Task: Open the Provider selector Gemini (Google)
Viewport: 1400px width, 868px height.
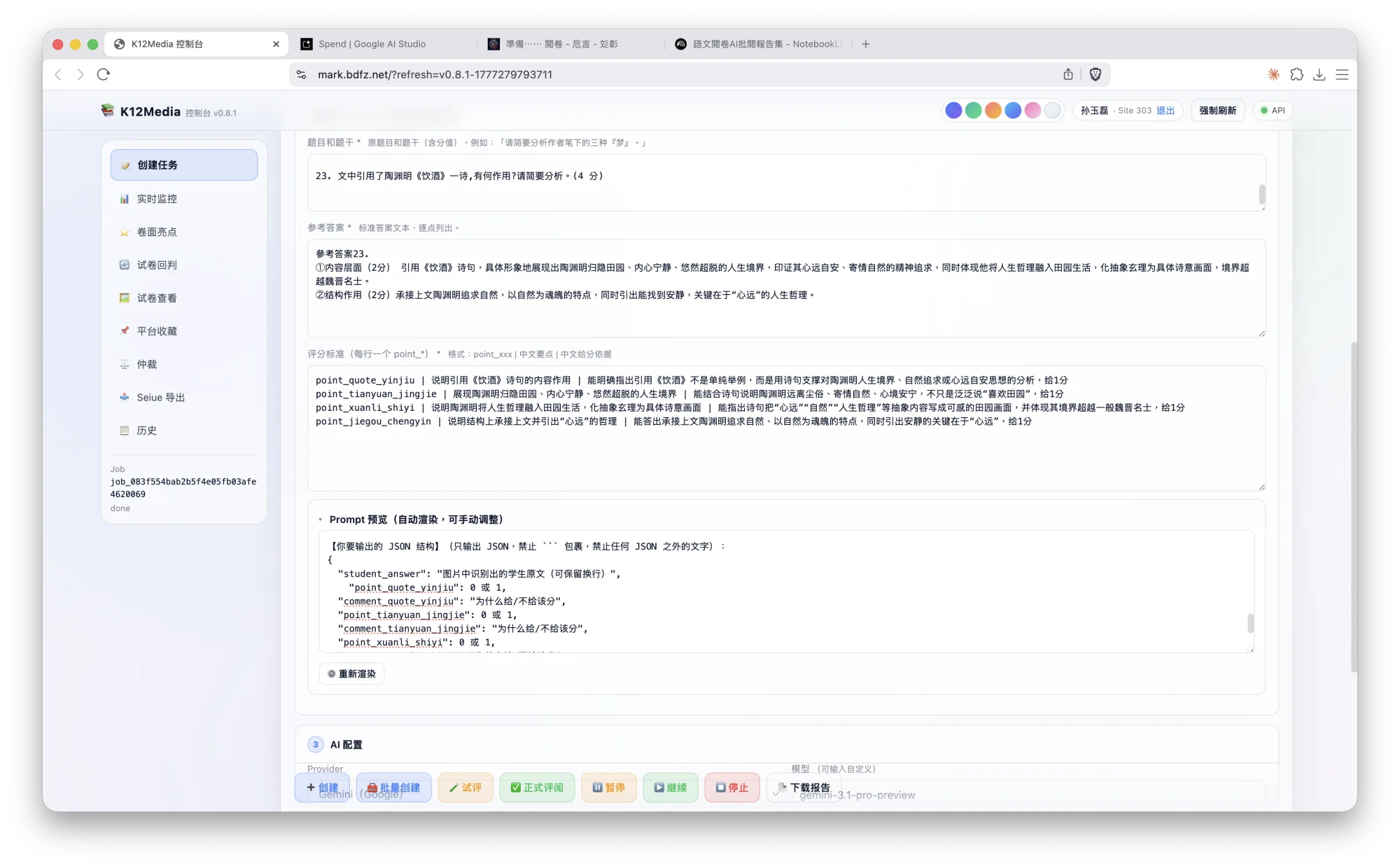Action: tap(361, 795)
